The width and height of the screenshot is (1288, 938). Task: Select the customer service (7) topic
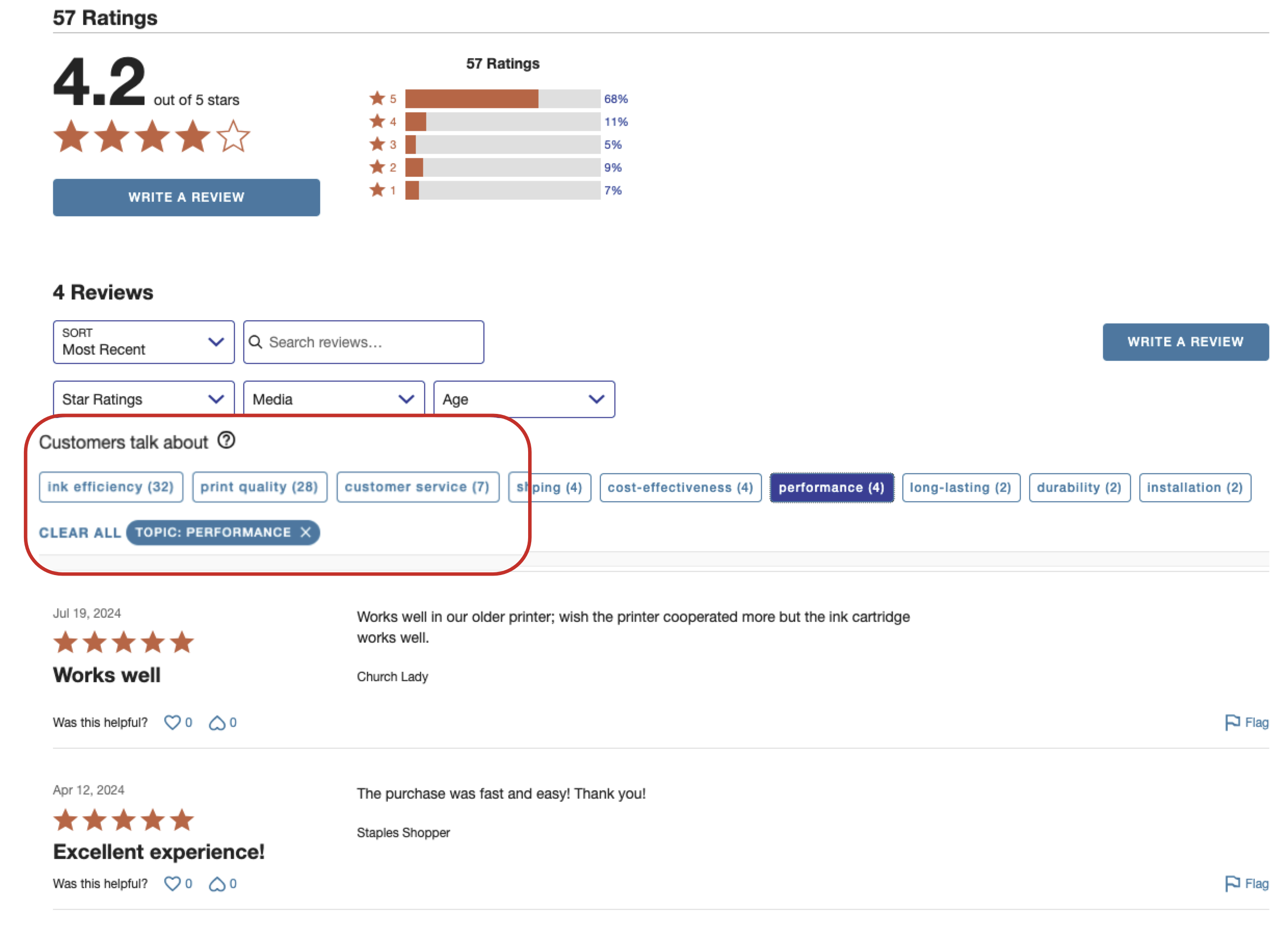click(417, 487)
